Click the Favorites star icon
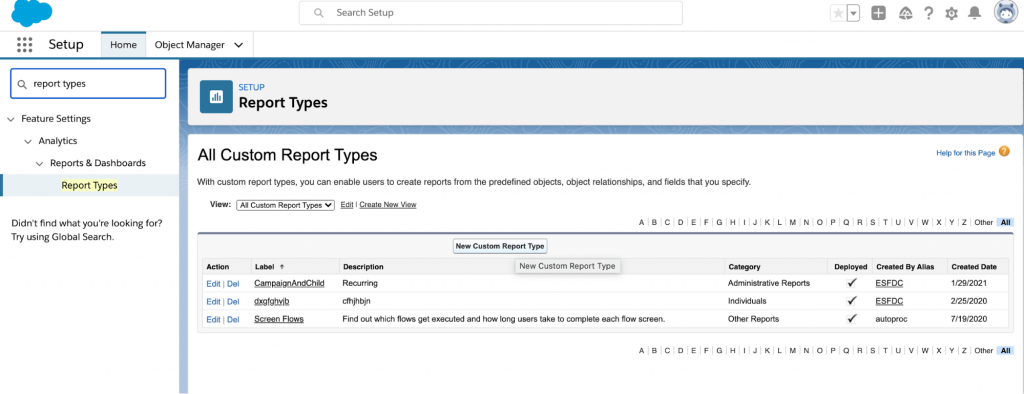The image size is (1024, 394). [x=838, y=13]
